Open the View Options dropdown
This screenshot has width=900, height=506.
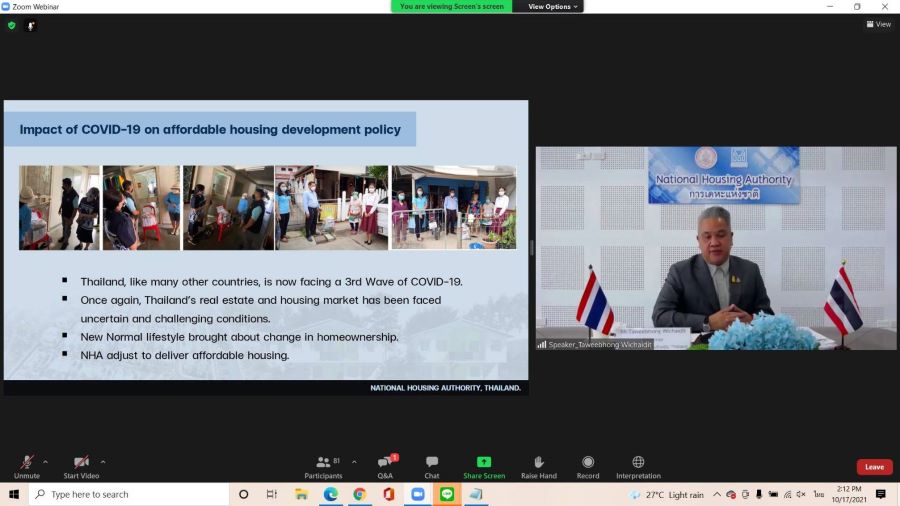tap(552, 7)
